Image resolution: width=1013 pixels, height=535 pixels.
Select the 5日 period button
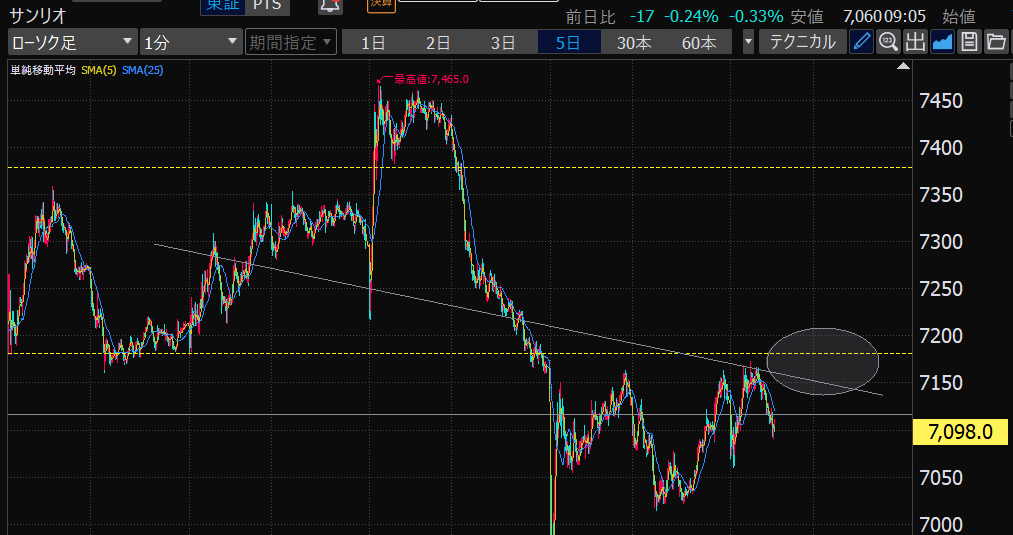click(x=568, y=42)
